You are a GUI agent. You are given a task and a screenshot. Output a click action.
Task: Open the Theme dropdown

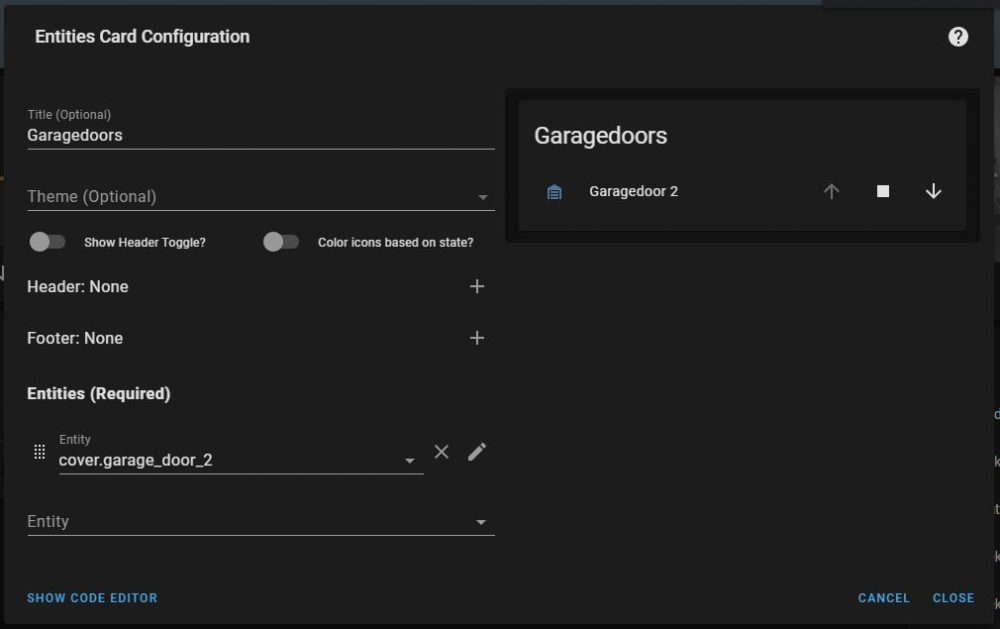483,196
